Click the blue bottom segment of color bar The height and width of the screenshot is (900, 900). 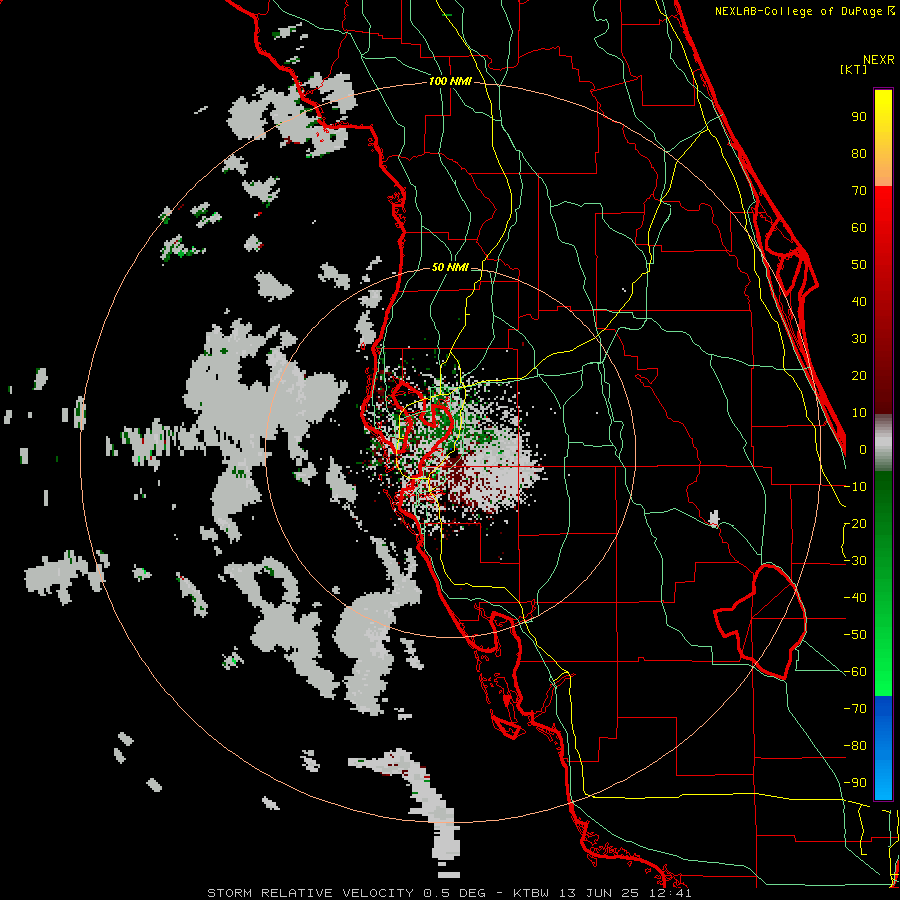pos(883,748)
